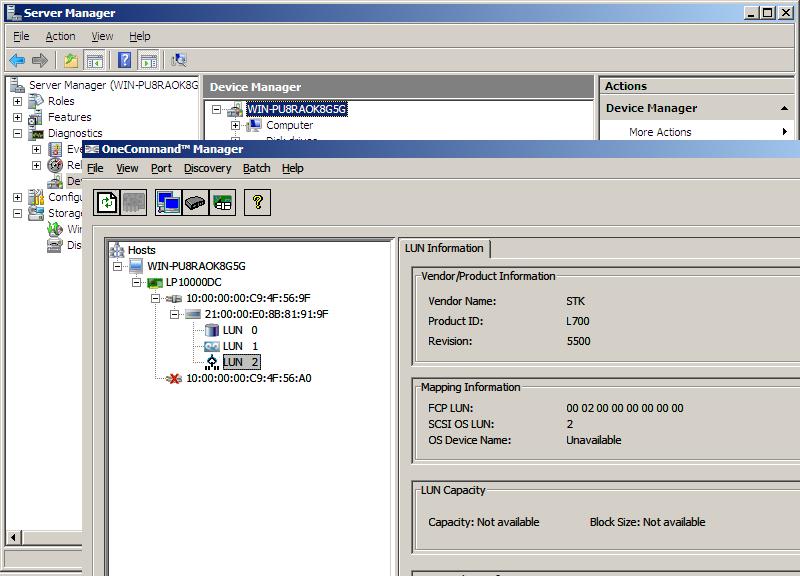Click the LUN 0 disk icon

pyautogui.click(x=212, y=330)
